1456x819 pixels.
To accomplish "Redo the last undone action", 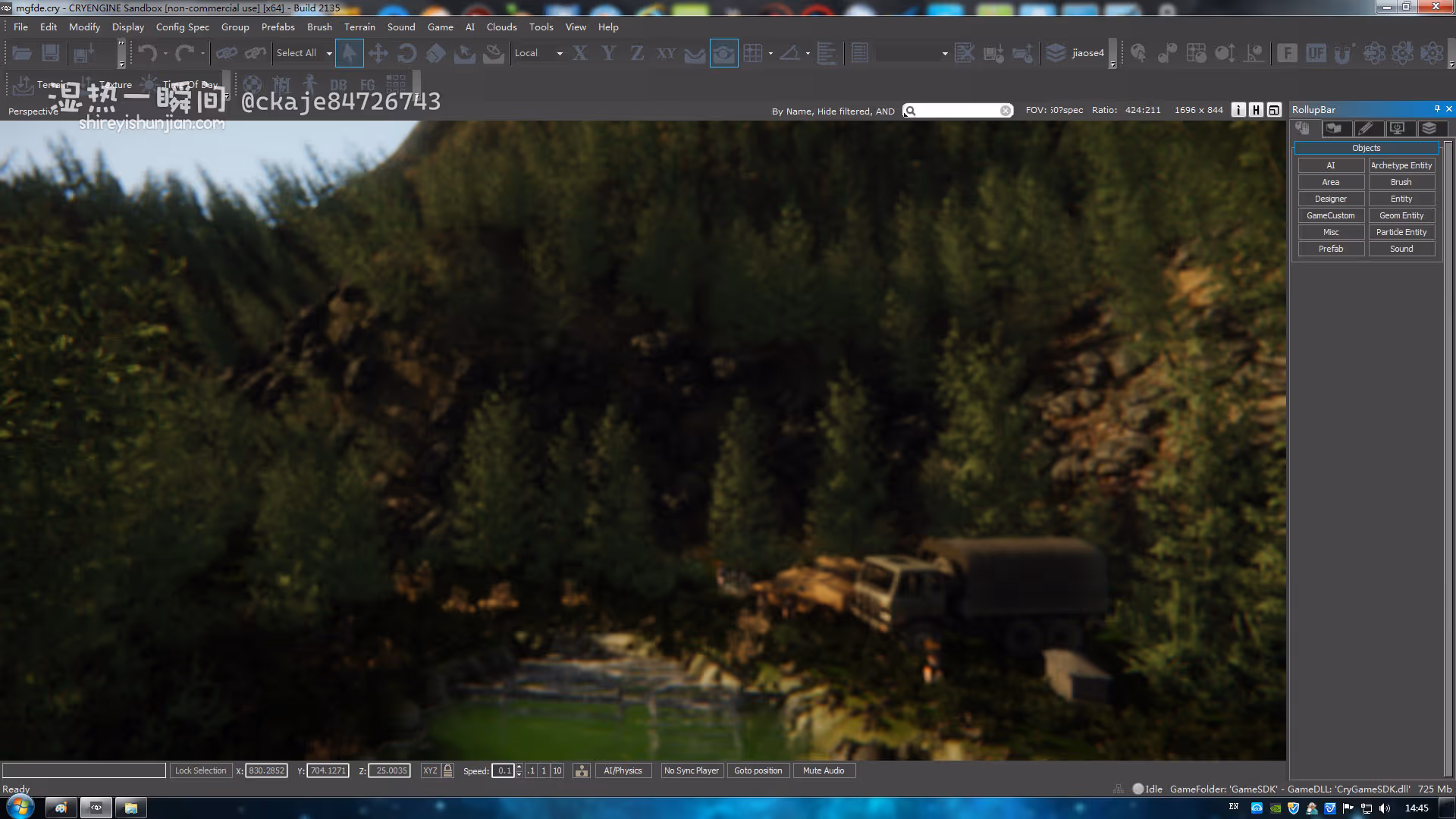I will 184,53.
